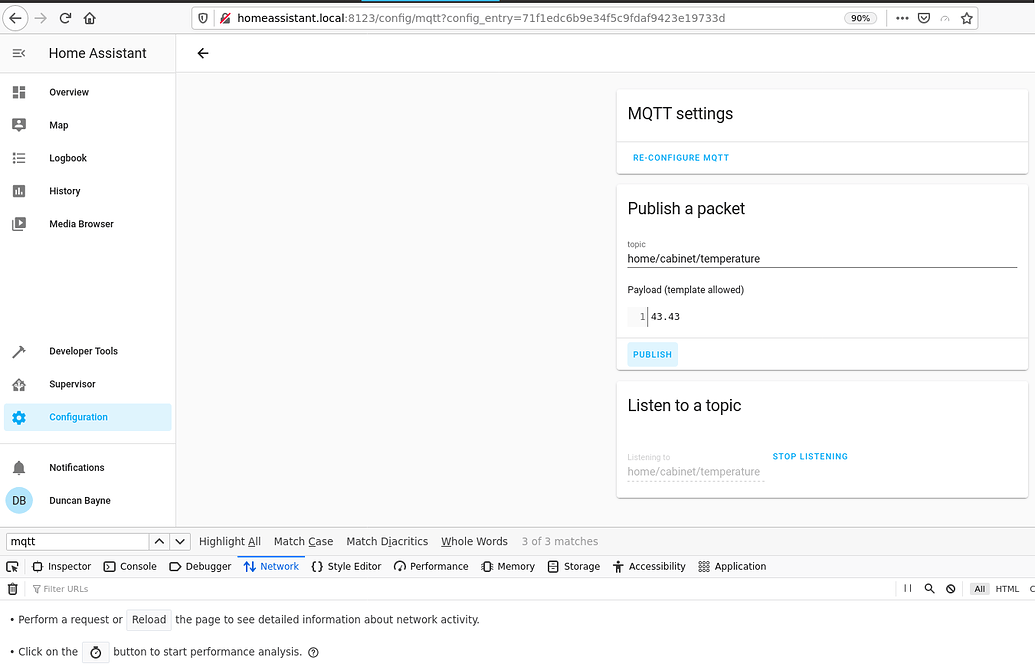This screenshot has width=1035, height=667.
Task: Open the Firefox overflow menu
Action: [x=903, y=17]
